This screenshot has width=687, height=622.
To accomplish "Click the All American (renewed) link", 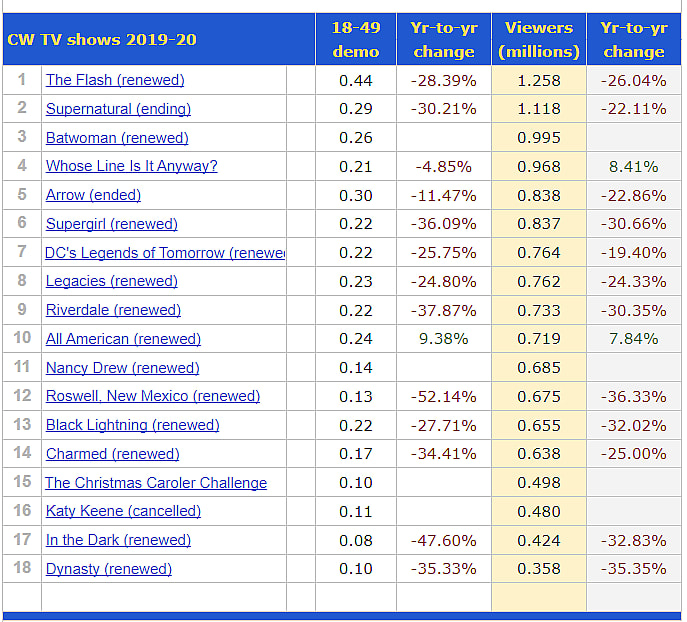I will tap(123, 339).
